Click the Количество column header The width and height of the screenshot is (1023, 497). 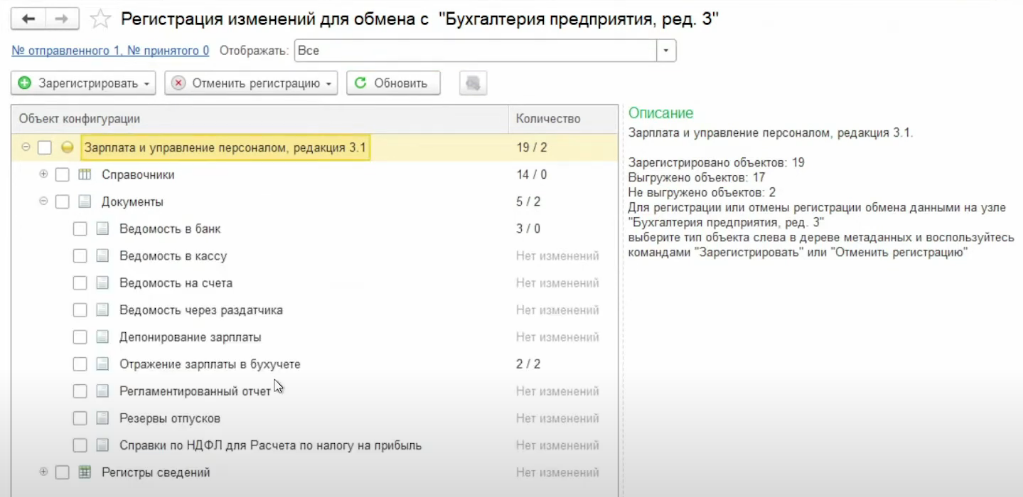tap(563, 119)
